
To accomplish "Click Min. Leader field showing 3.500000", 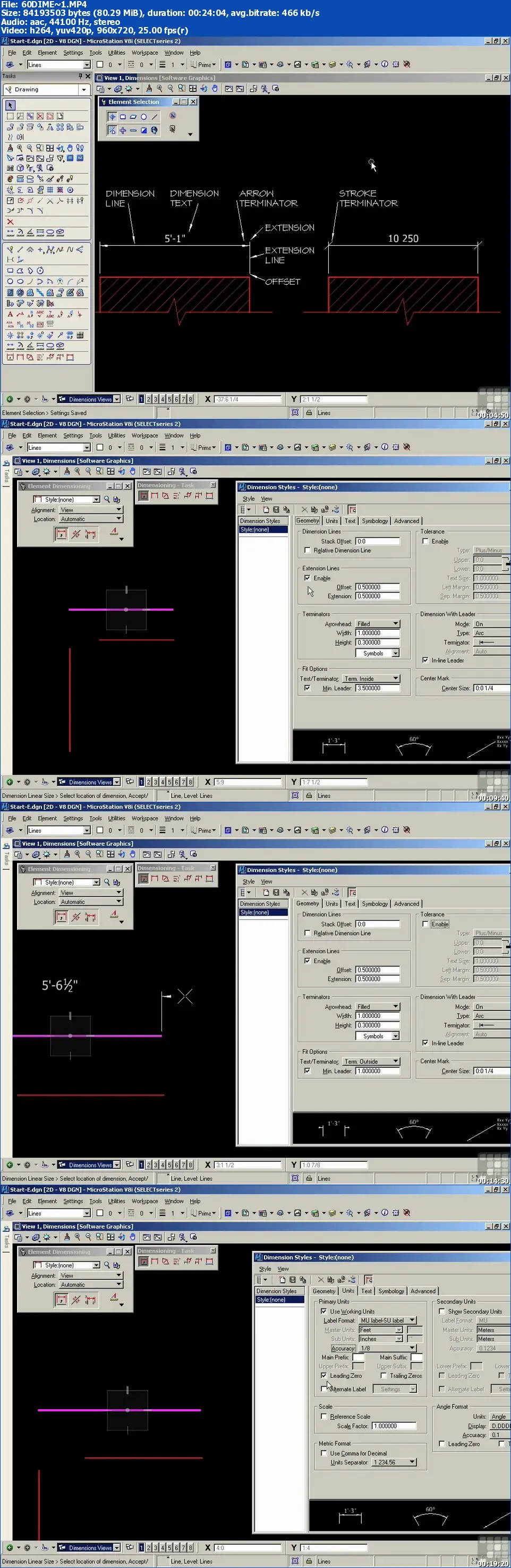I will [x=378, y=689].
